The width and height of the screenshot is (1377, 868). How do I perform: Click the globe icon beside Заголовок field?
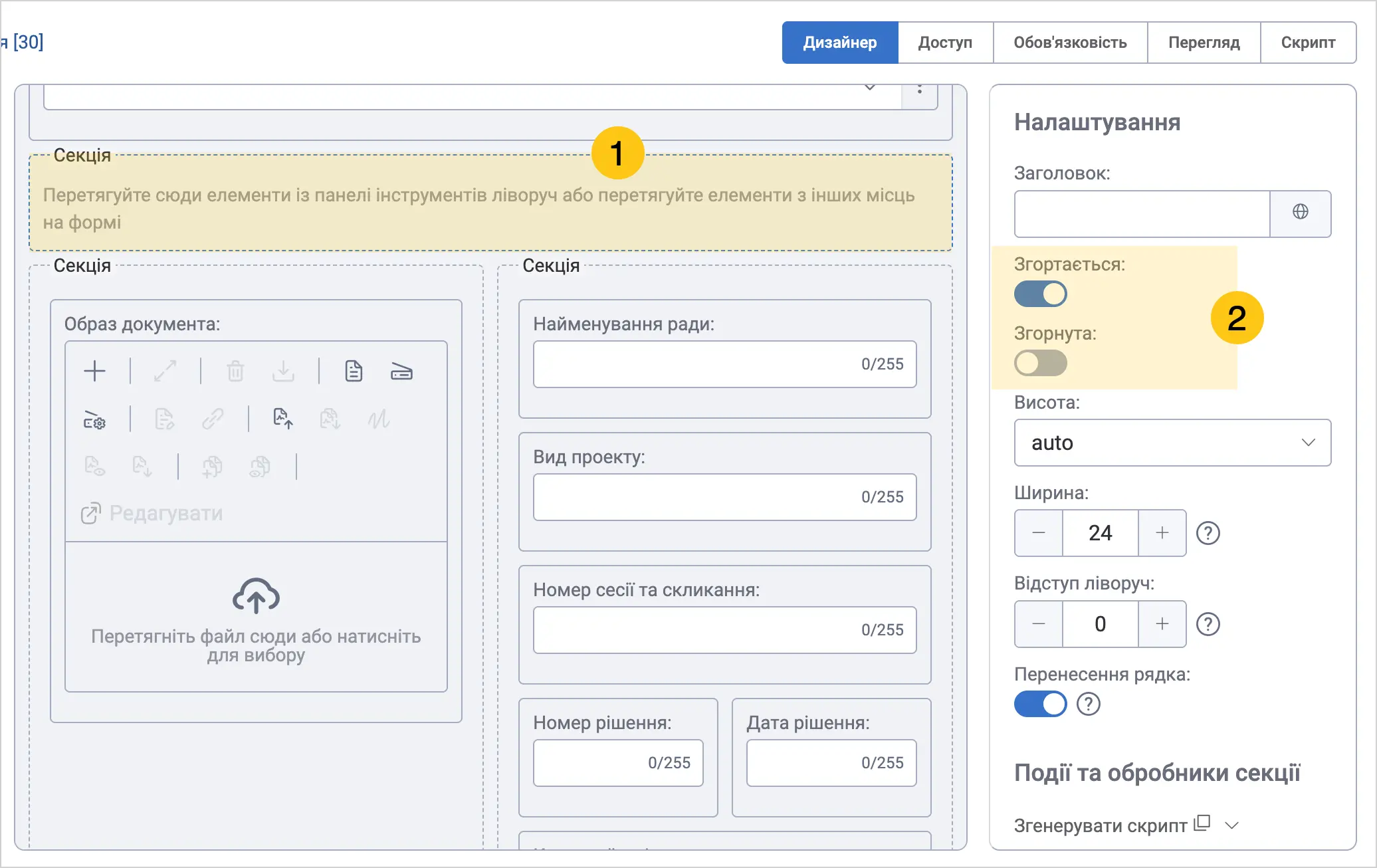(x=1301, y=212)
